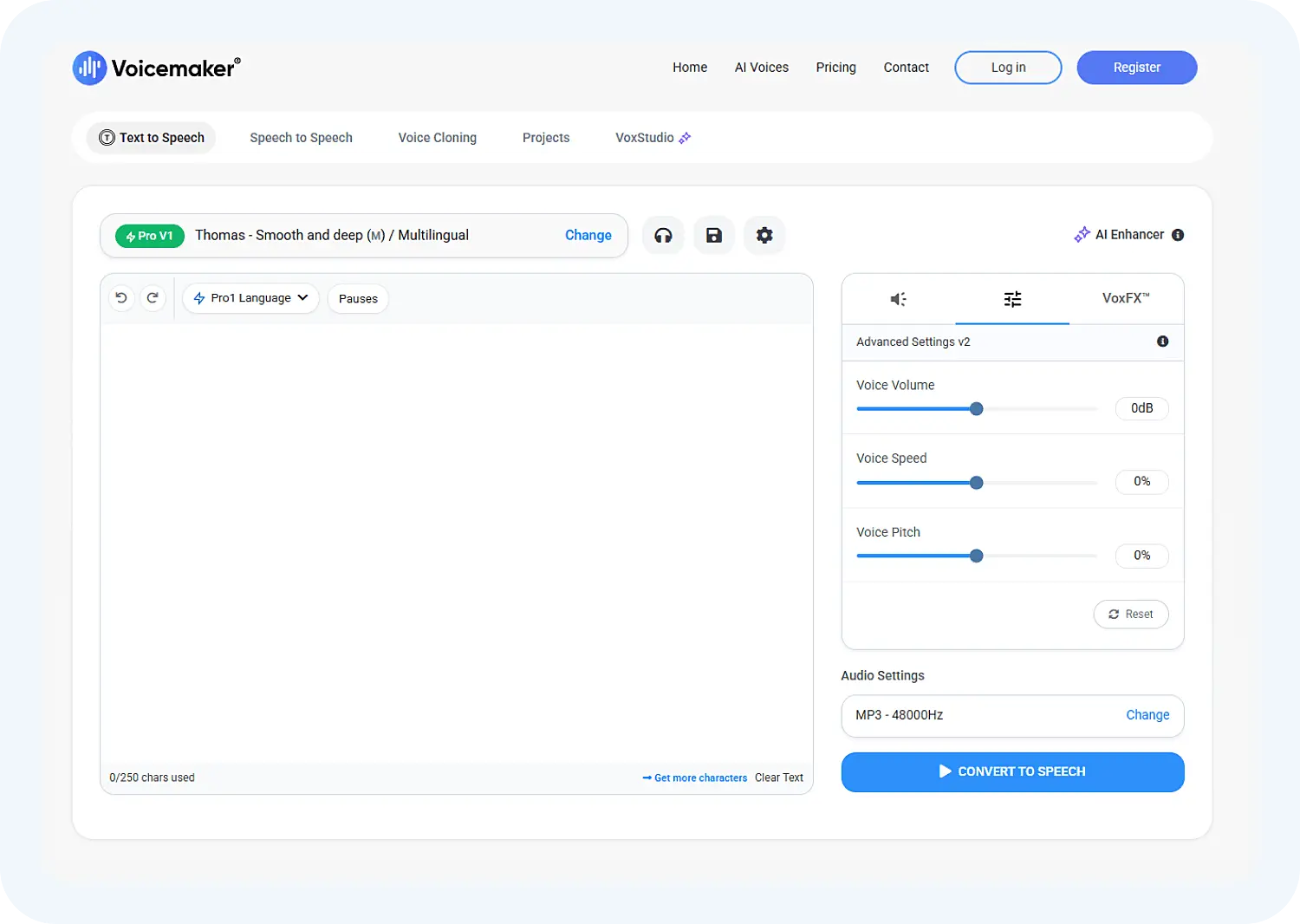Select the equalizer settings panel icon

[x=1012, y=299]
